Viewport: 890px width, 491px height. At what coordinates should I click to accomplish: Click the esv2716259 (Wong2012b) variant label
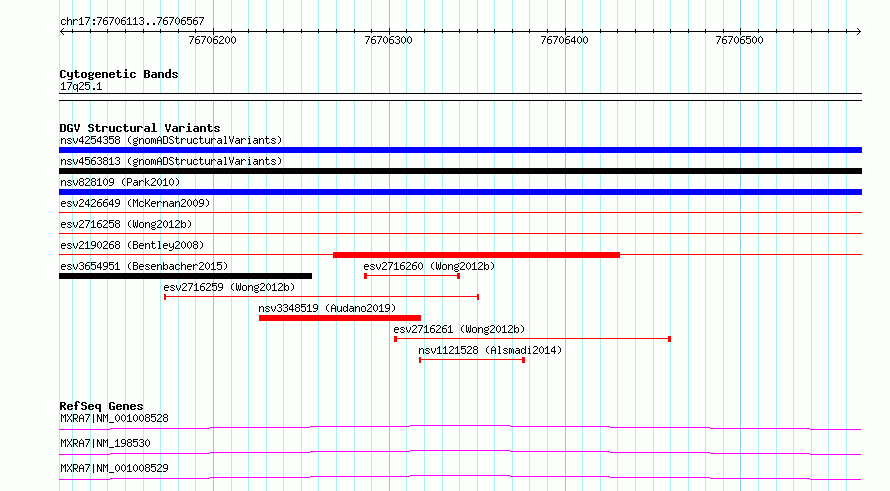(x=229, y=287)
